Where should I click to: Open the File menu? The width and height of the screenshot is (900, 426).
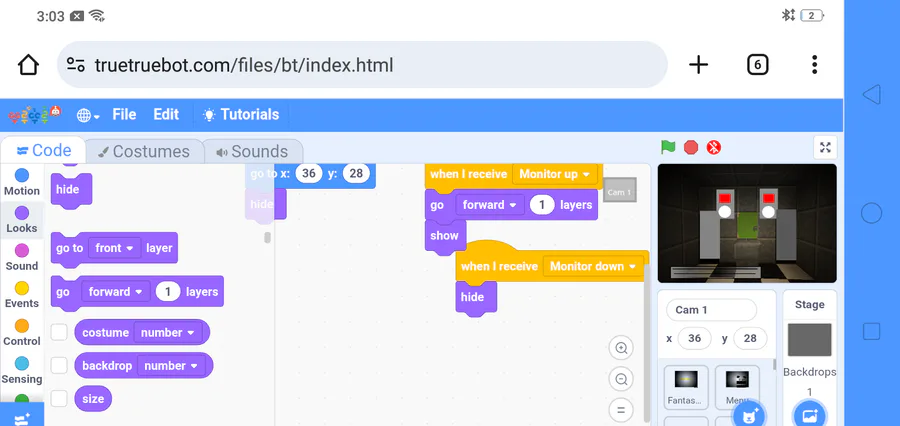124,114
